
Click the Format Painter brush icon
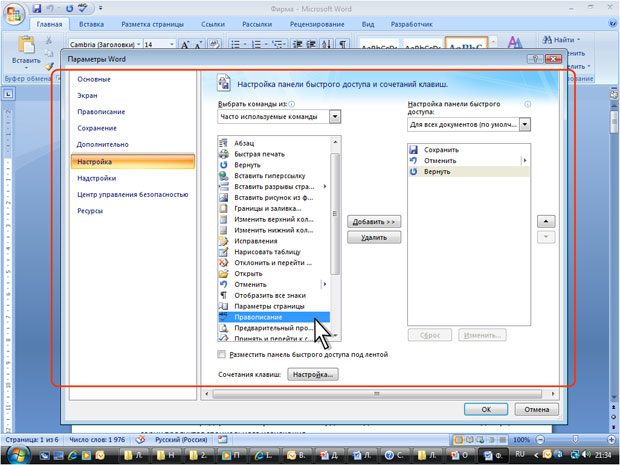tap(49, 66)
